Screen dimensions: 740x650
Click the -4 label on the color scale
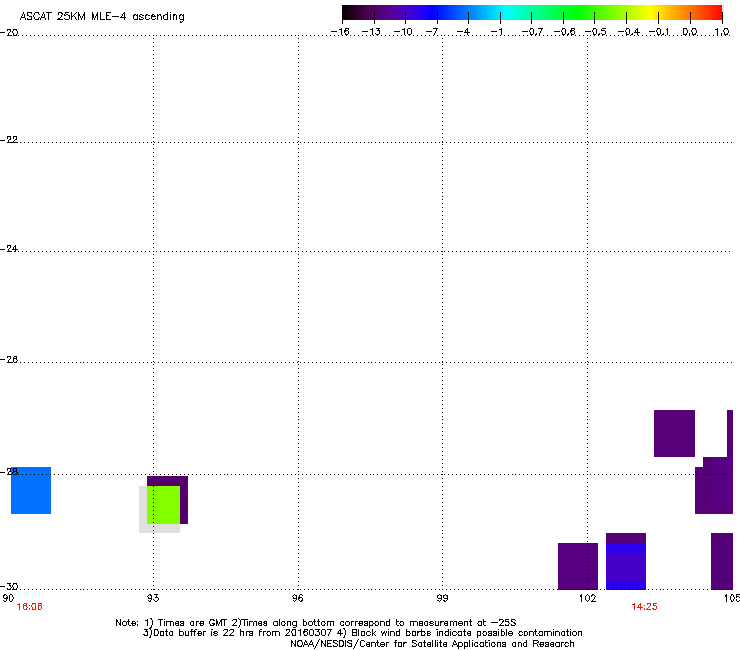463,32
